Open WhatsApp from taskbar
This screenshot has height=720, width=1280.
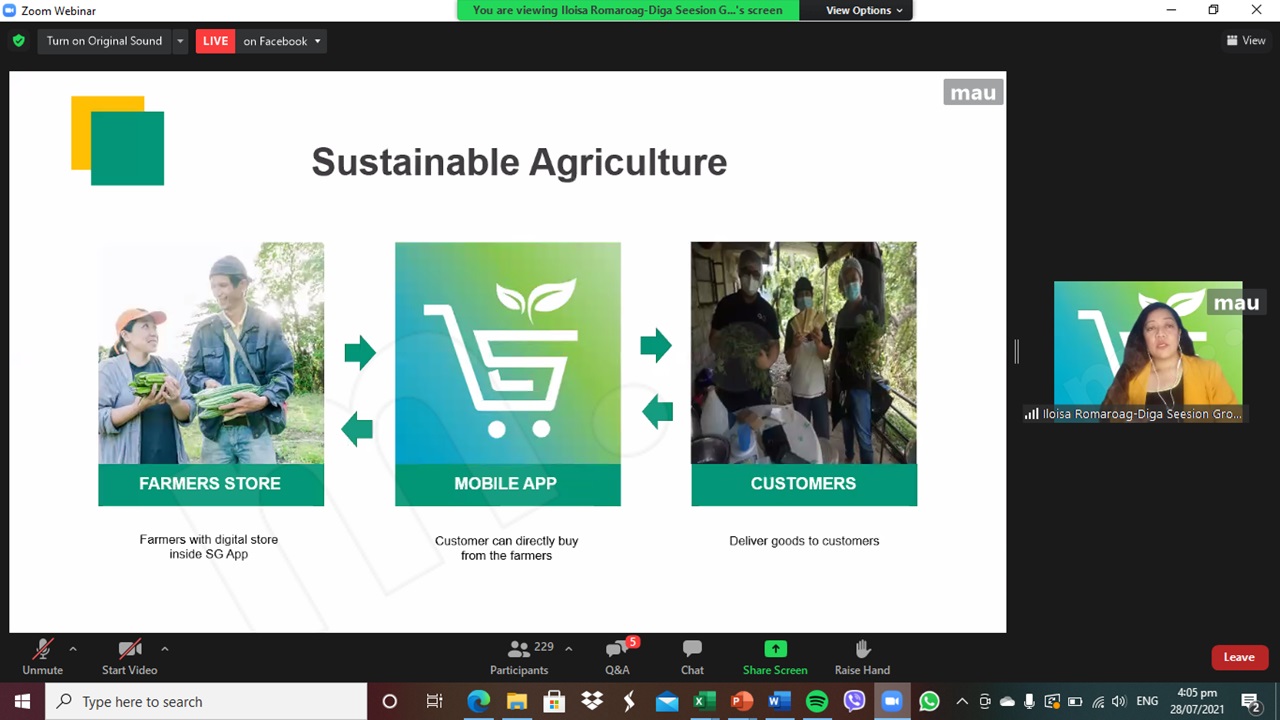tap(929, 701)
